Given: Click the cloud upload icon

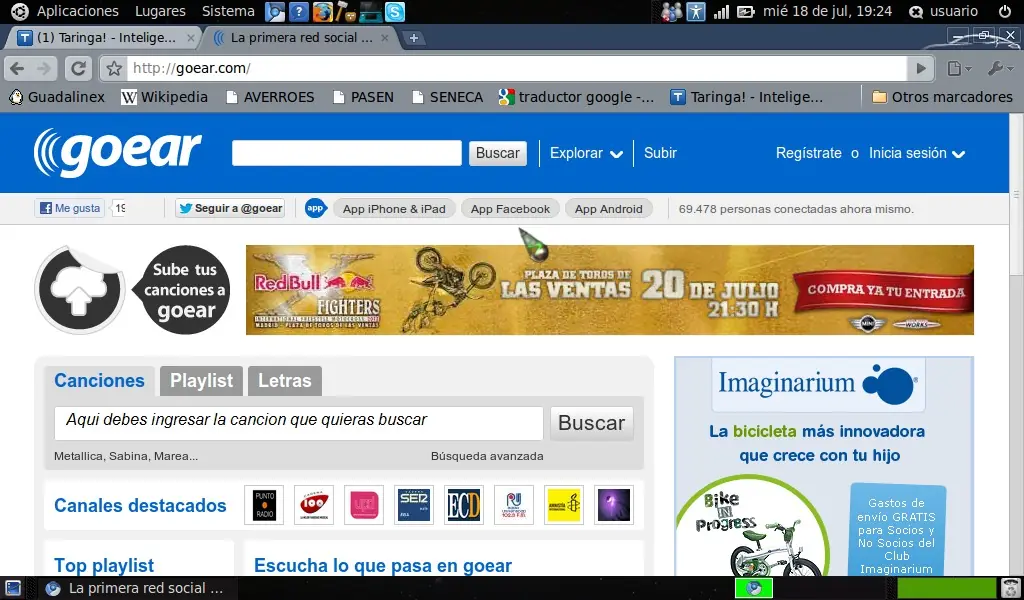Looking at the screenshot, I should point(80,289).
